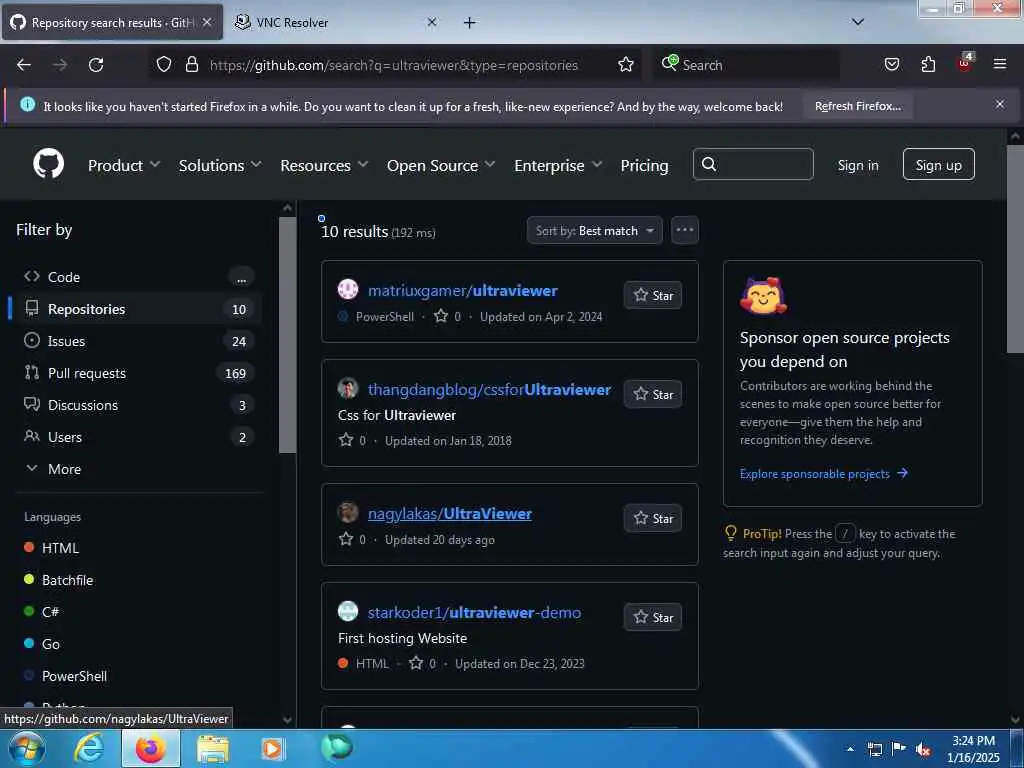Click the padlock site info icon
Screen dimensions: 1024x768
point(191,65)
